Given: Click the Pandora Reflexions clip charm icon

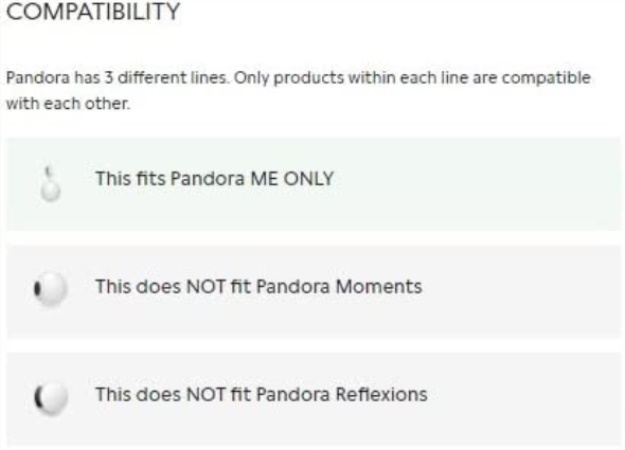Looking at the screenshot, I should click(x=50, y=397).
